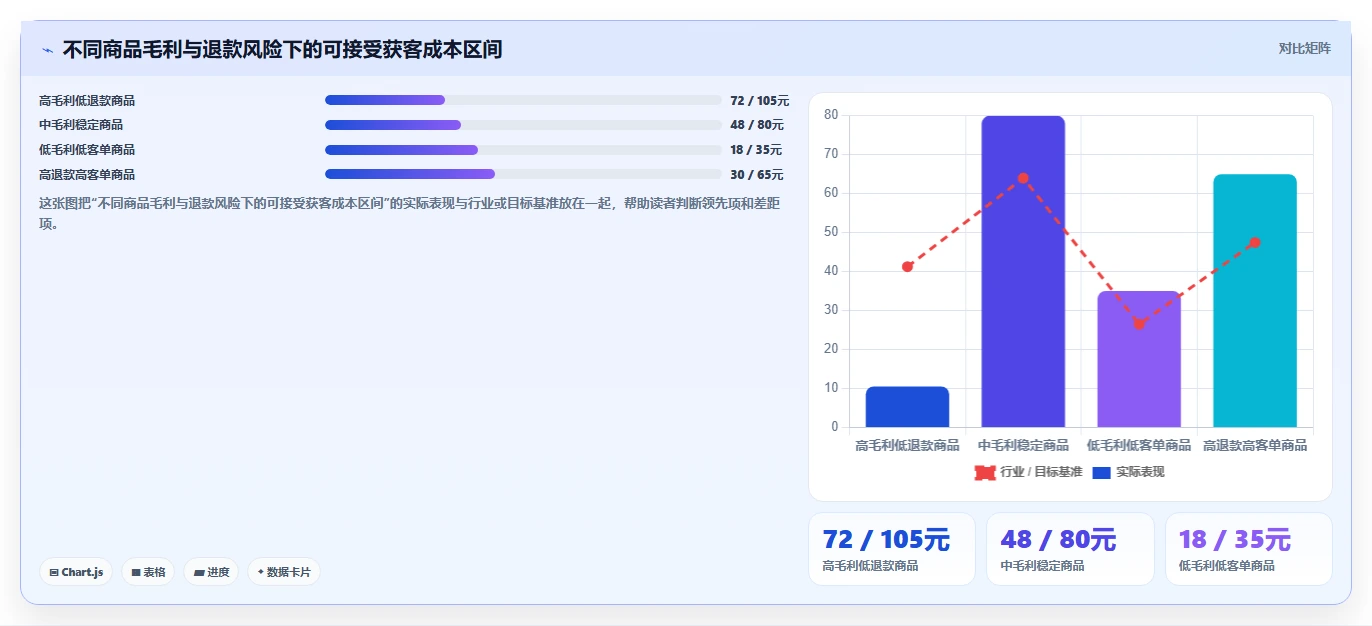Toggle the 行业 / 目标基准 legend item
The height and width of the screenshot is (626, 1372).
coord(1028,472)
